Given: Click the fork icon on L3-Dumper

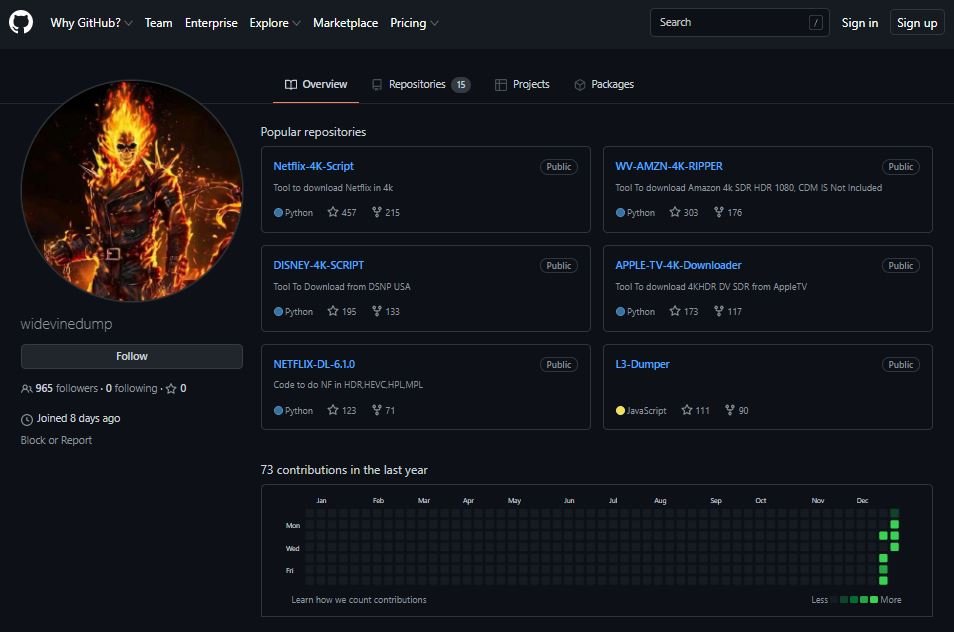Looking at the screenshot, I should pos(729,410).
